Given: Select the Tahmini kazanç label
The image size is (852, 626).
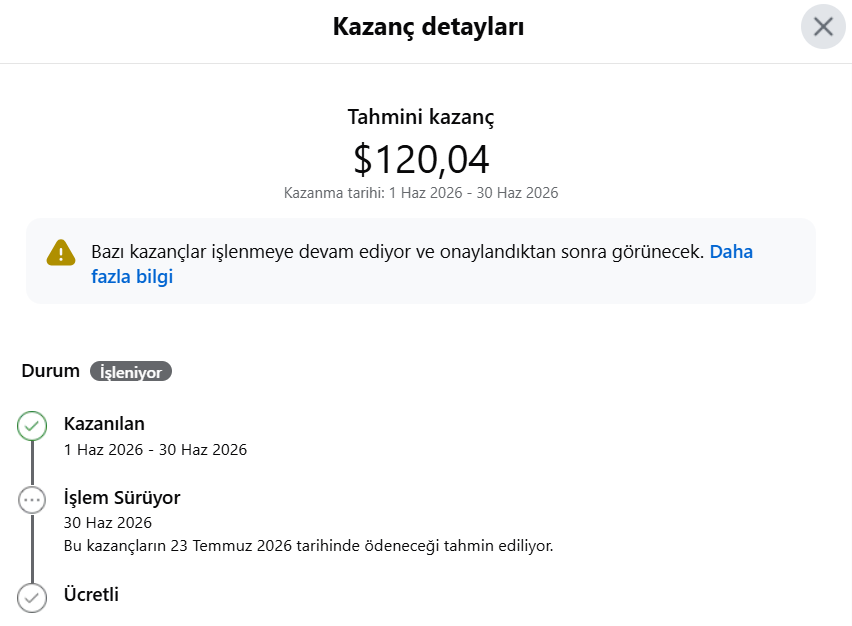Looking at the screenshot, I should tap(421, 117).
